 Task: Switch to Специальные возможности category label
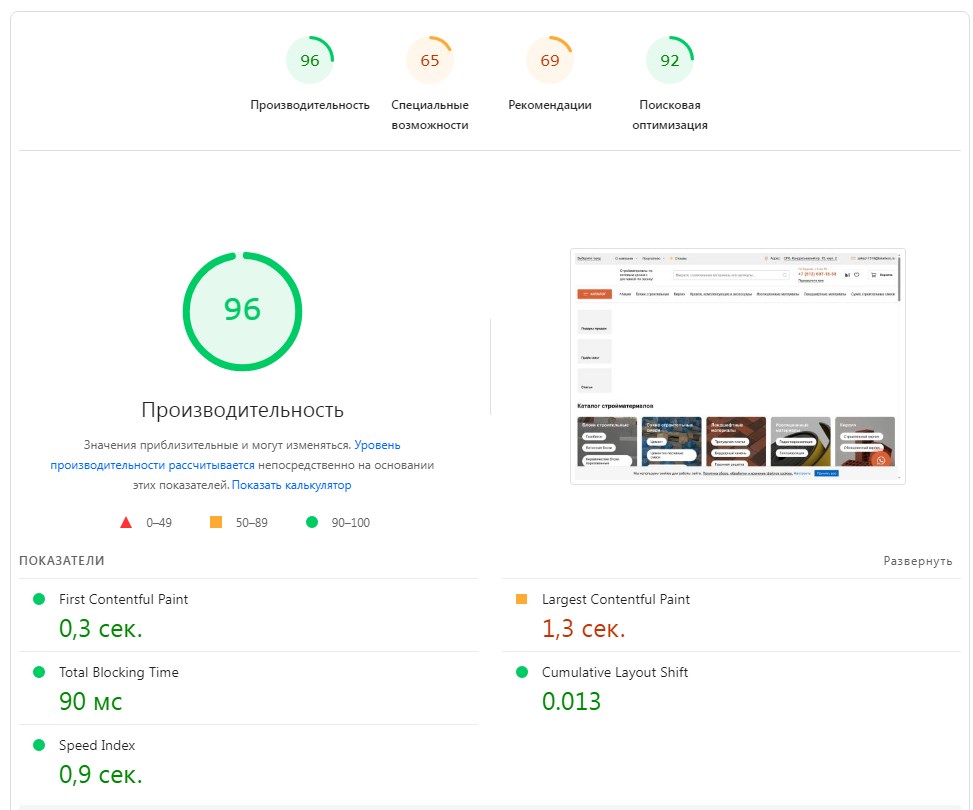pyautogui.click(x=430, y=115)
